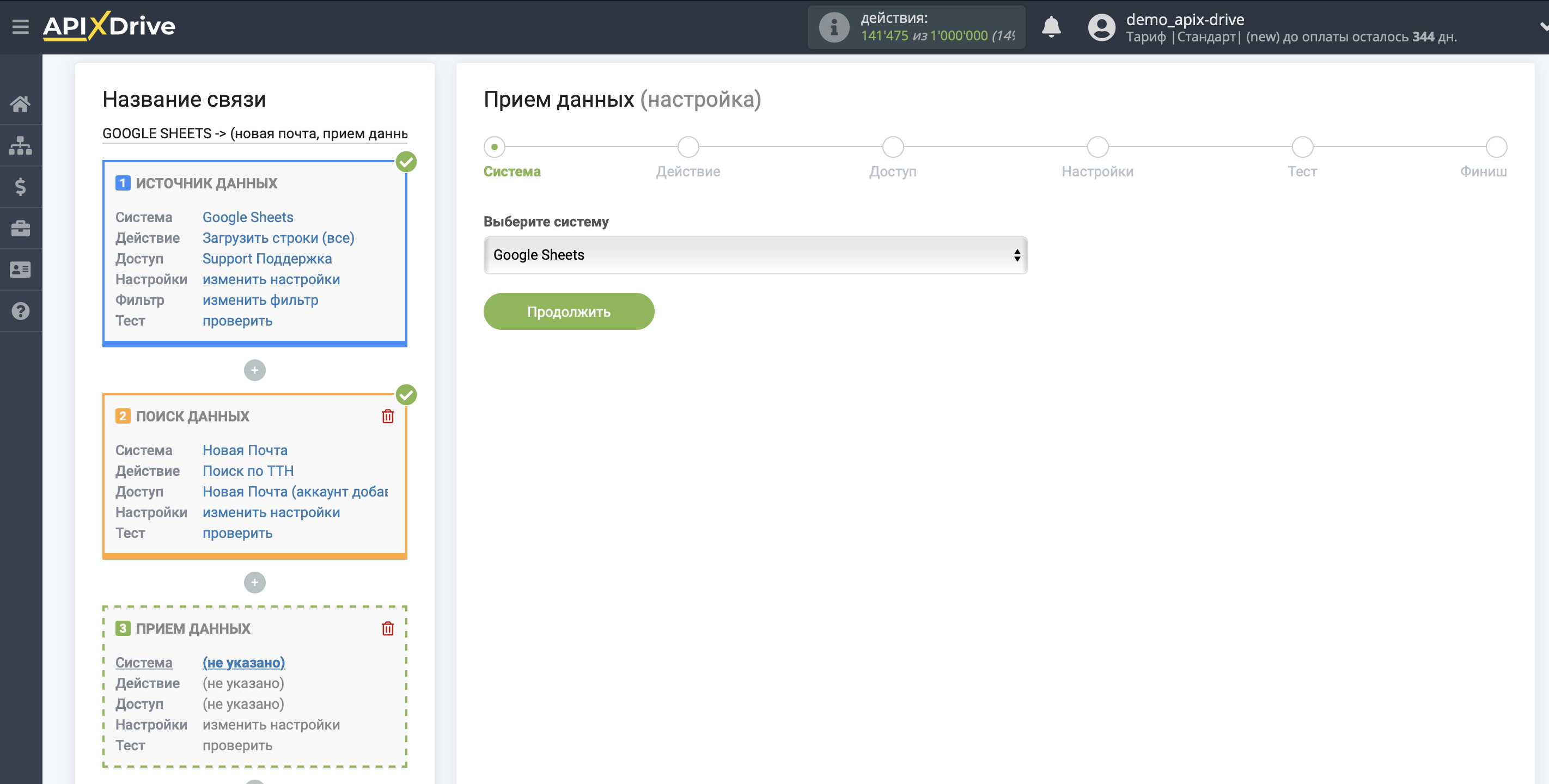
Task: Go to the Тест step label
Action: pos(1302,172)
